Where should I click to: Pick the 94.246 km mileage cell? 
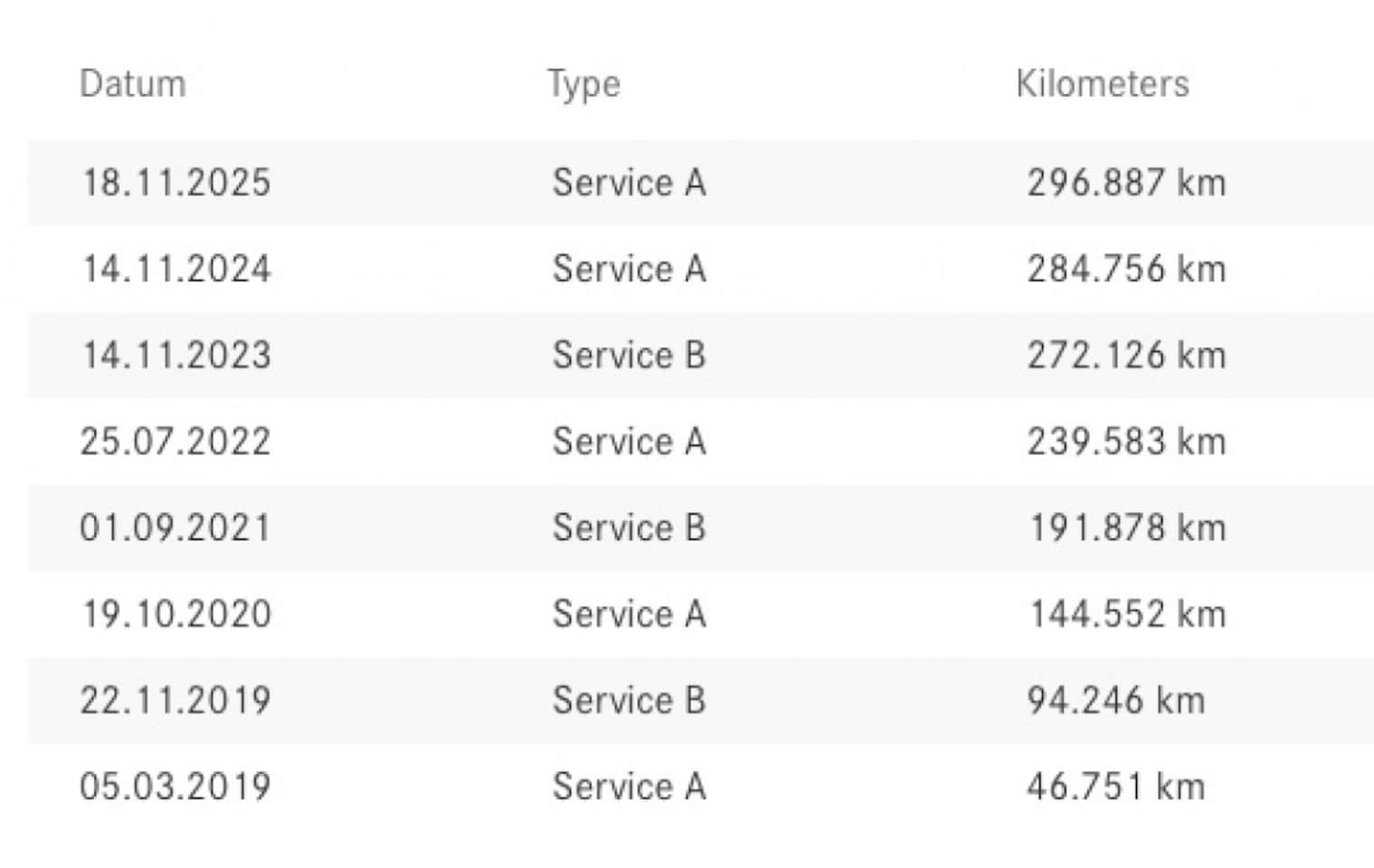1116,700
